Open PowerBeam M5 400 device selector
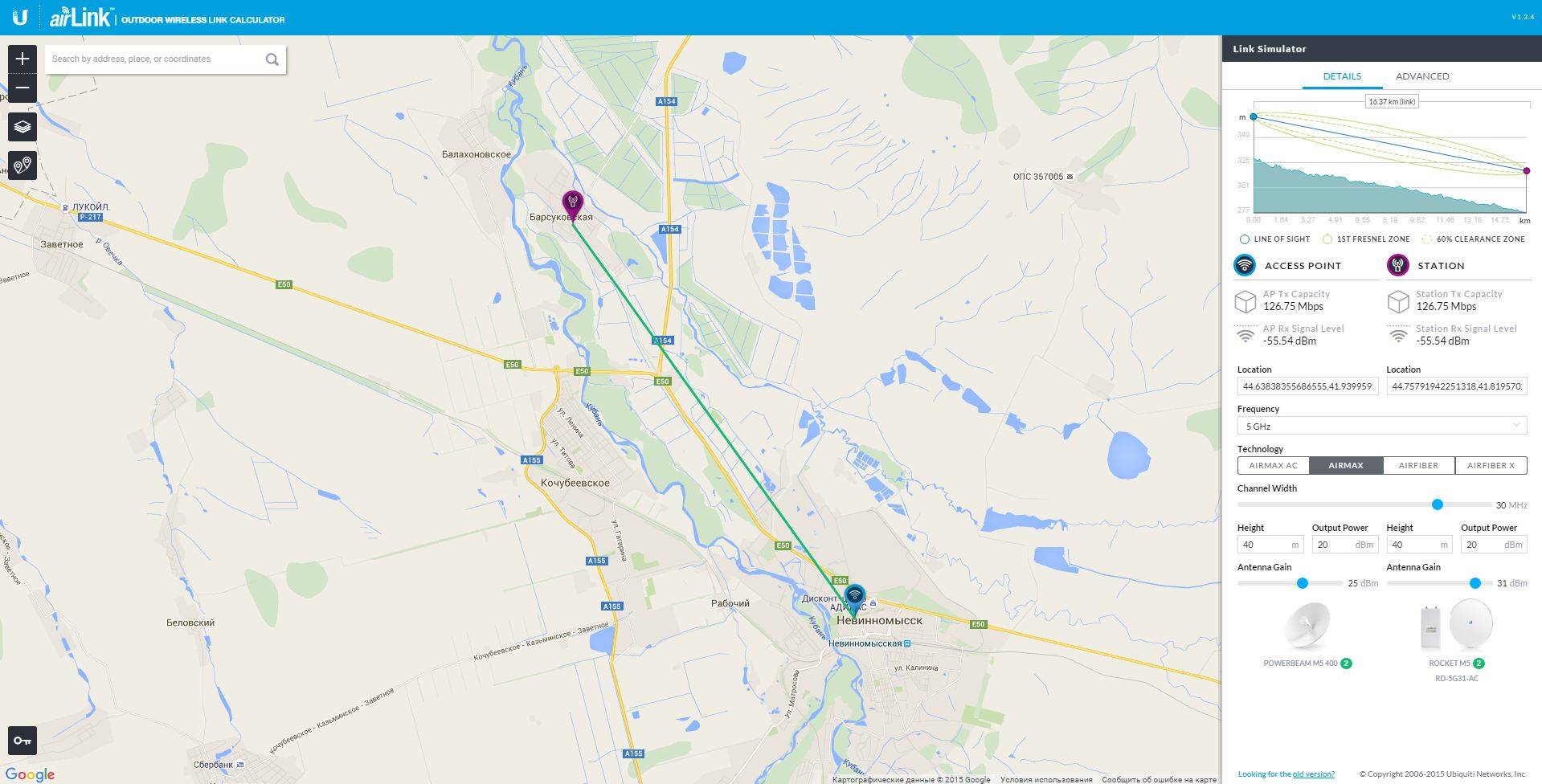The width and height of the screenshot is (1542, 784). tap(1307, 635)
